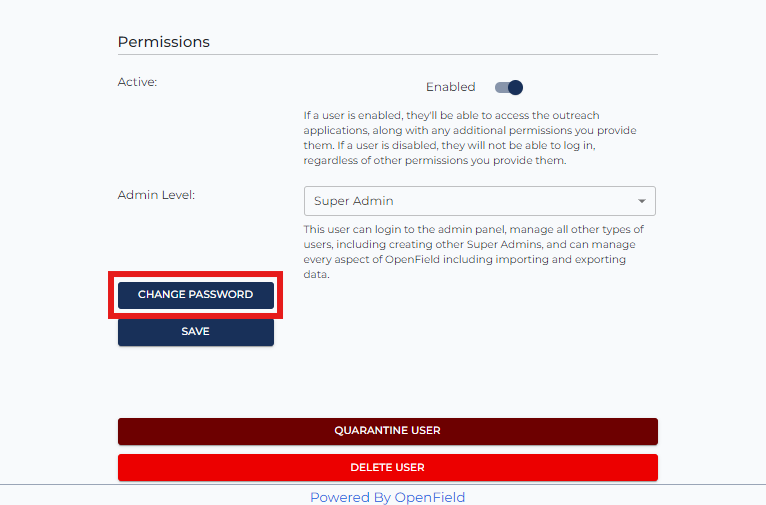
Task: Open the Powered By OpenField link
Action: point(387,497)
